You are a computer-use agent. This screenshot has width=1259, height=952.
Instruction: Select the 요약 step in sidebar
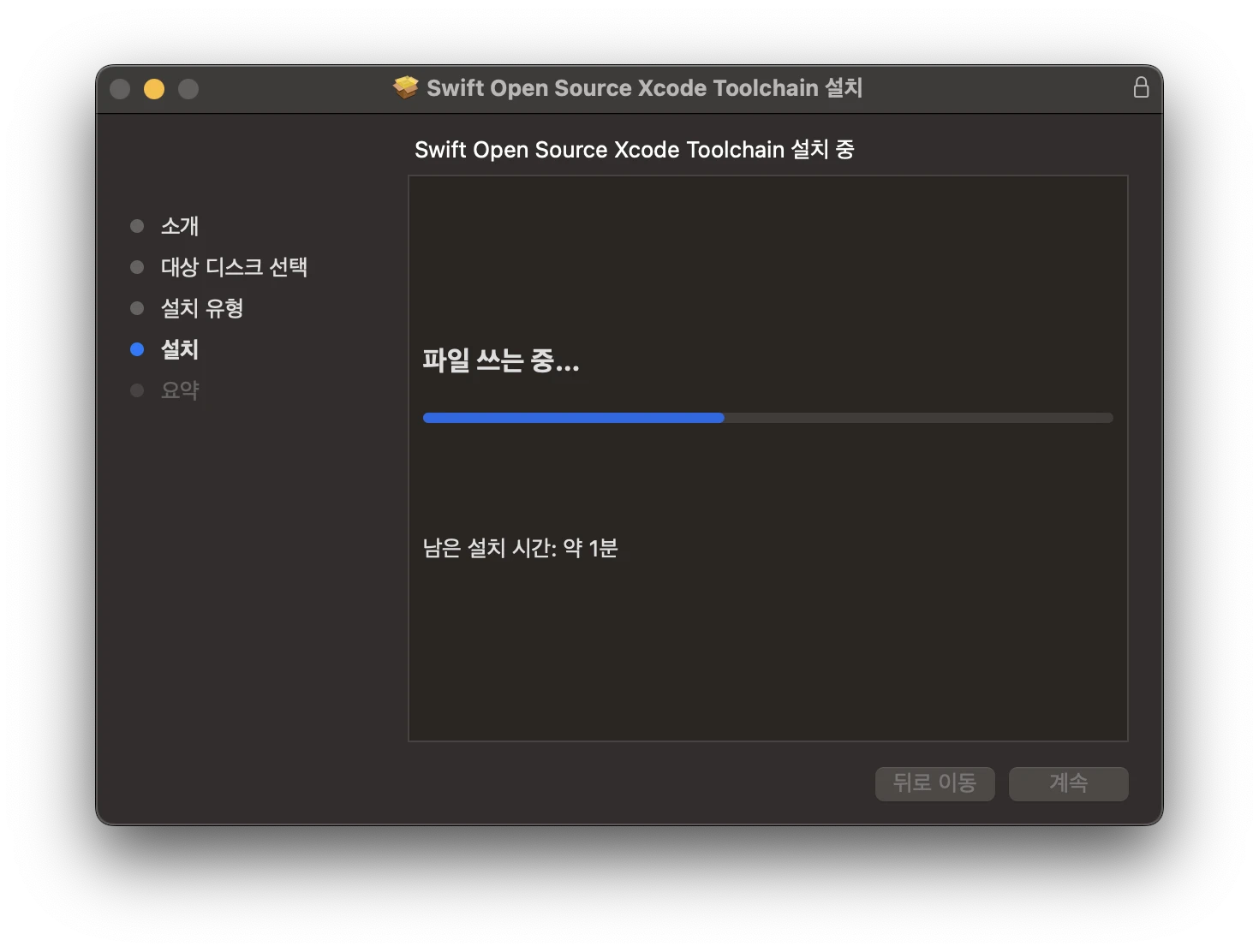pos(180,390)
